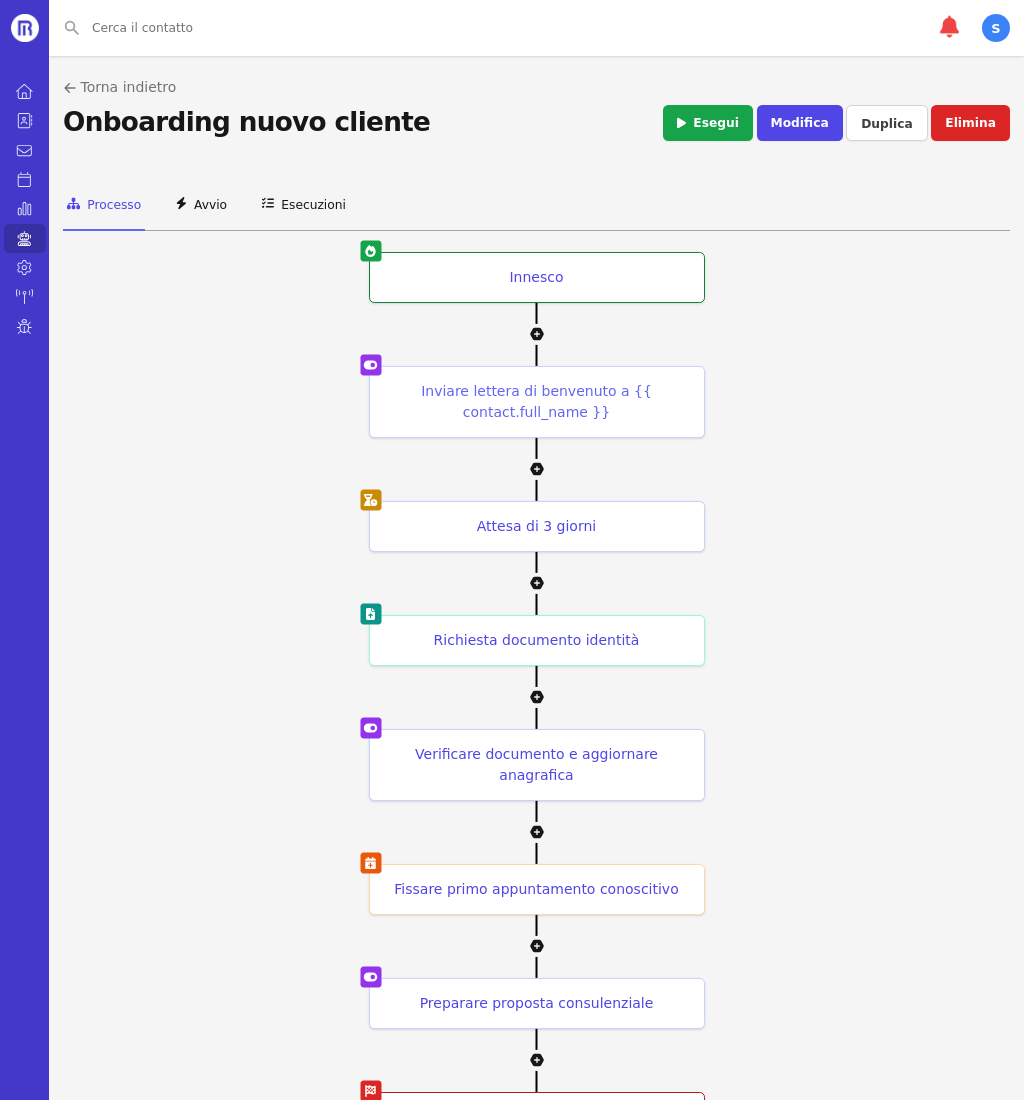Open the broadcast antenna section in the sidebar
Screen dimensions: 1024x1100
pyautogui.click(x=24, y=296)
